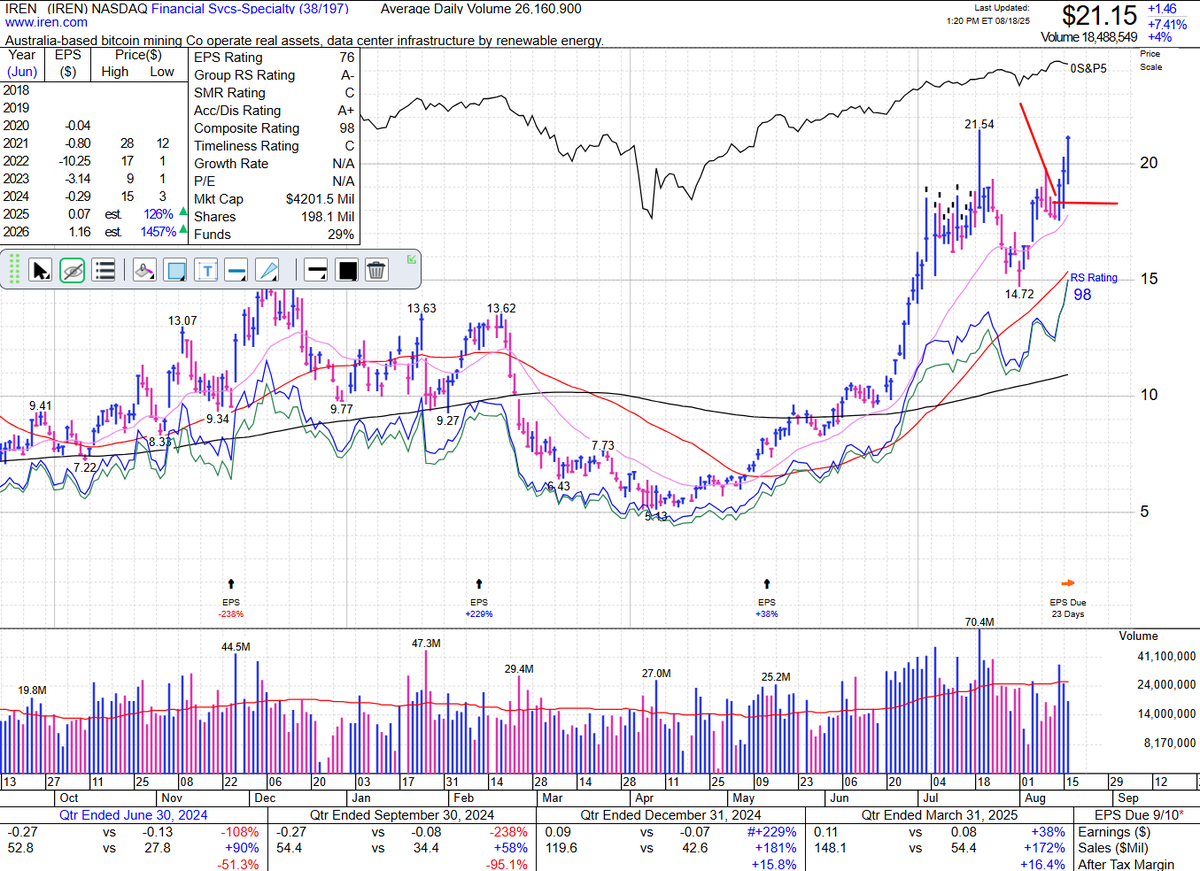Viewport: 1200px width, 871px height.
Task: Select the text box tool
Action: click(207, 270)
